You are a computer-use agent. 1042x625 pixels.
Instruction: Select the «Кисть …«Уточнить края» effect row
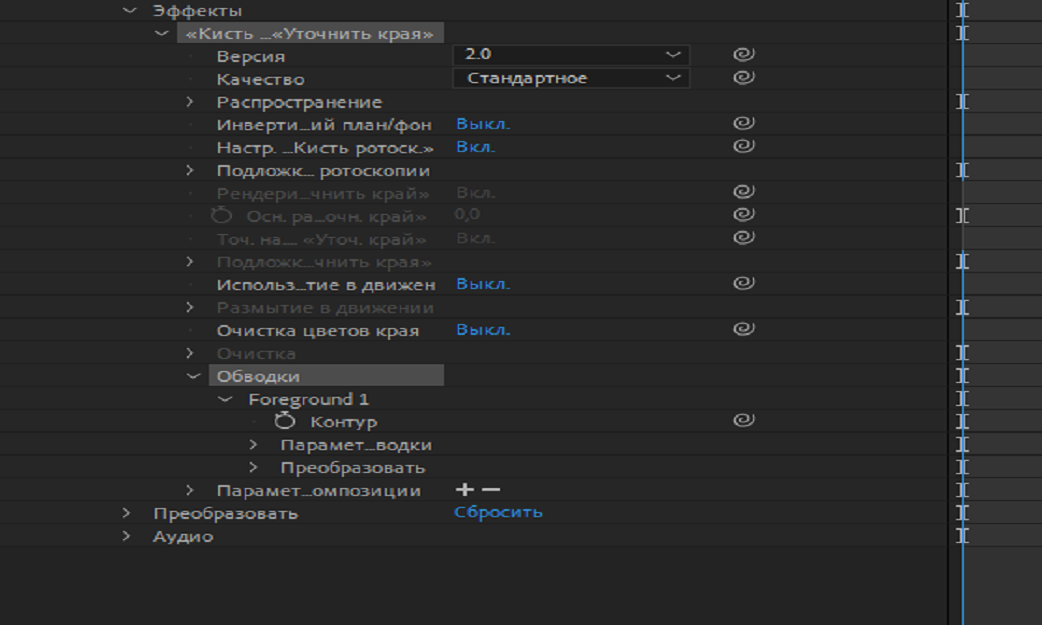[309, 33]
